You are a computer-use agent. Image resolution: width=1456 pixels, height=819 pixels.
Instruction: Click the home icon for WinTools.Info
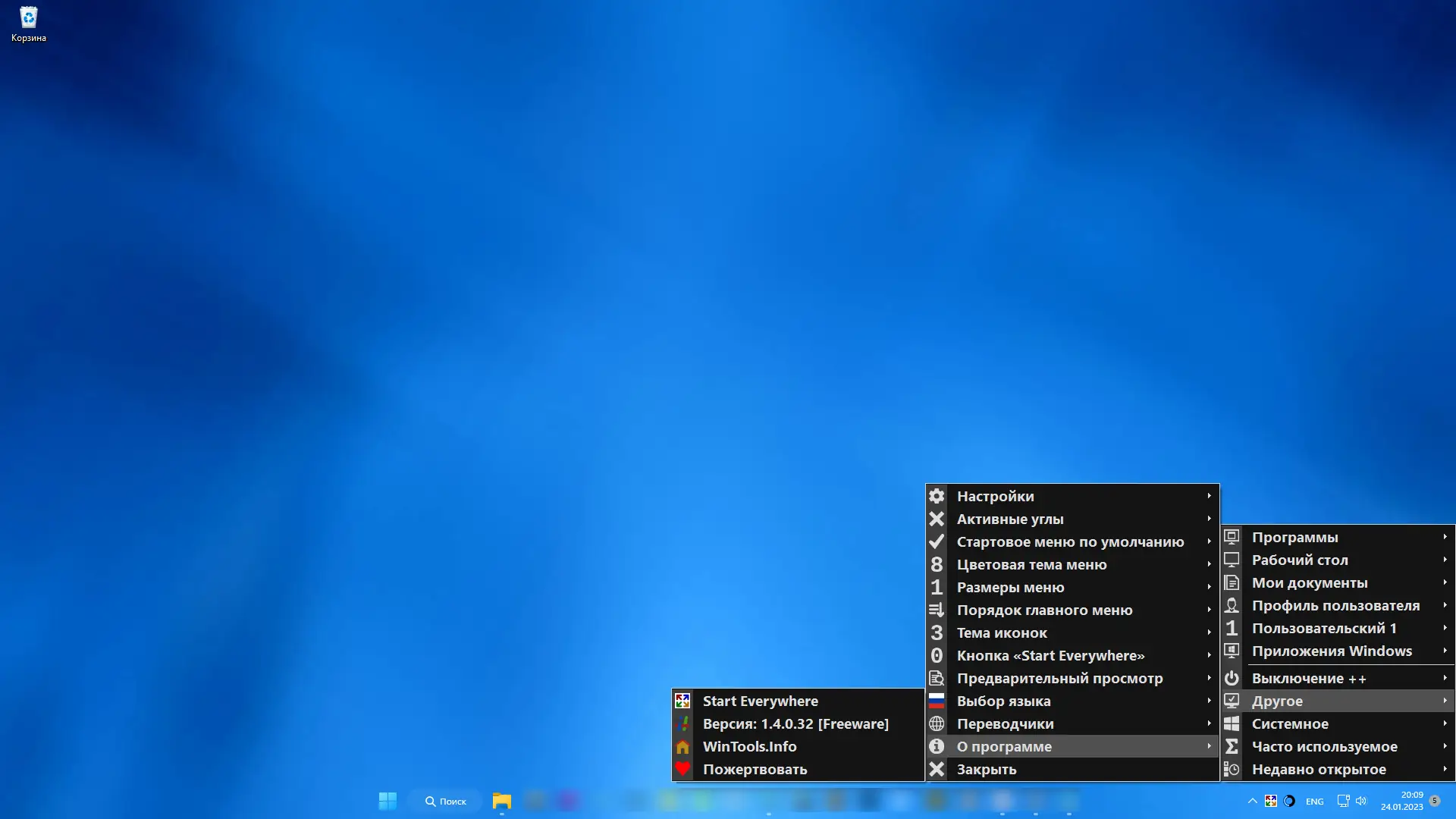(683, 746)
